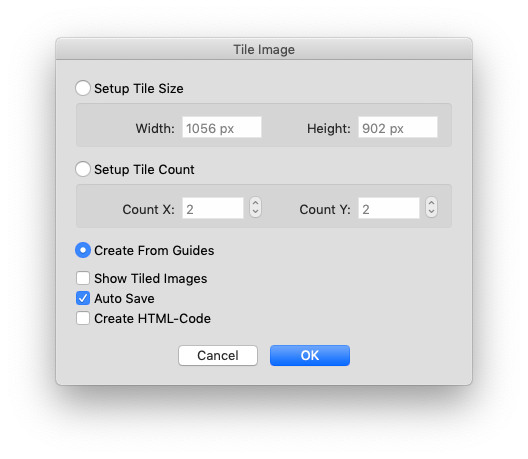Increase Count X with stepper up arrow
This screenshot has height=459, width=528.
click(256, 203)
